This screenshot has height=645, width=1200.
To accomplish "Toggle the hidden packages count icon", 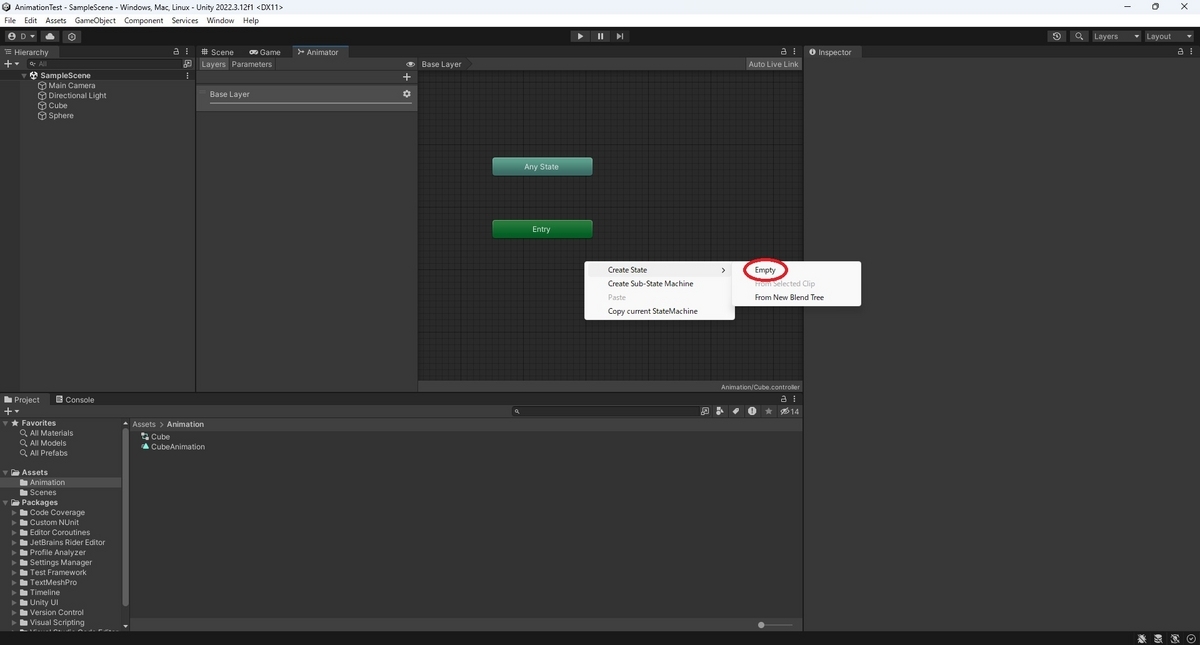I will click(x=790, y=411).
